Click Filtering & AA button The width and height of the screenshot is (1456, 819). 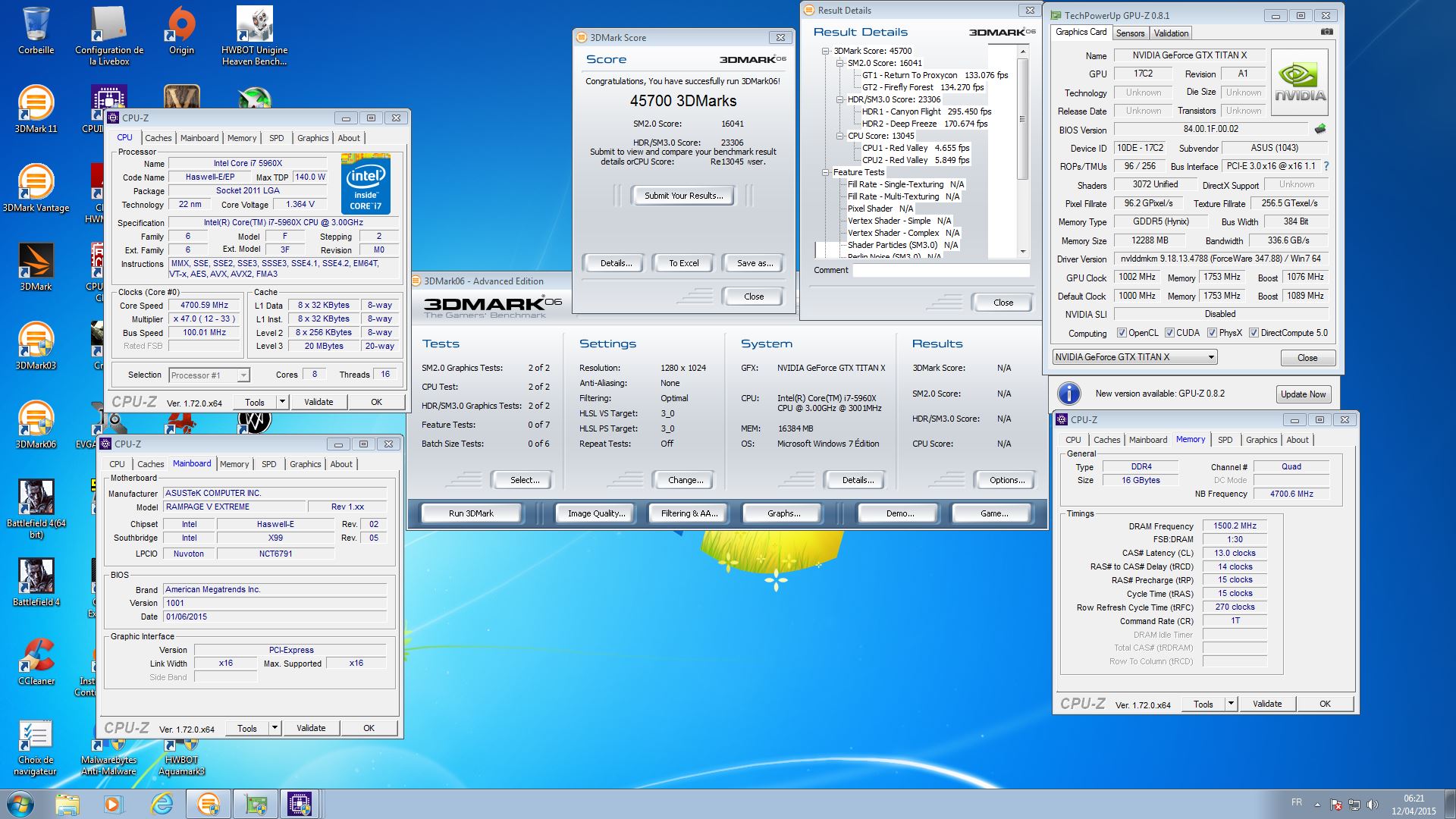[x=689, y=513]
